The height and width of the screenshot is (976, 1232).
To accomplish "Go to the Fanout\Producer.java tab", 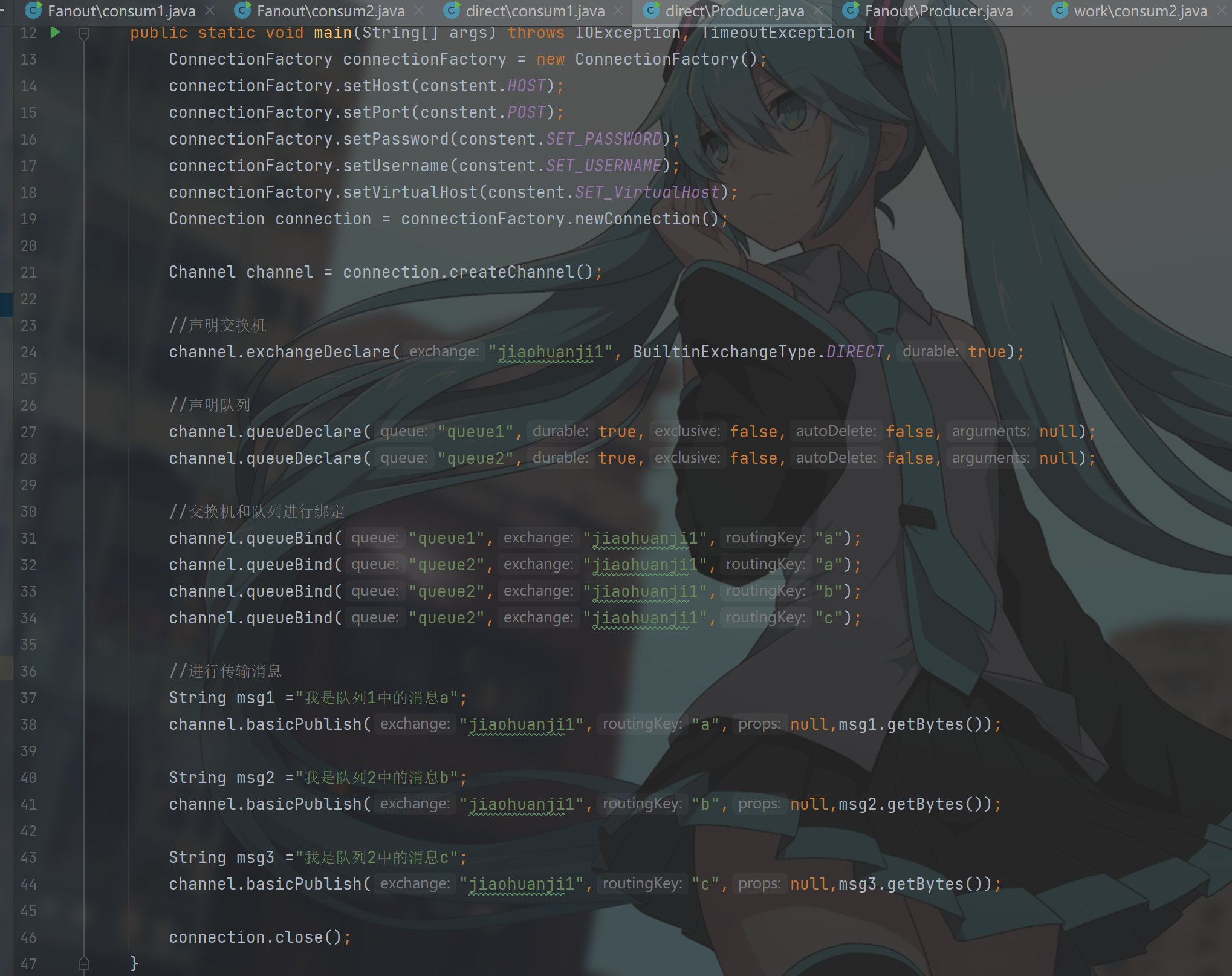I will pos(939,11).
